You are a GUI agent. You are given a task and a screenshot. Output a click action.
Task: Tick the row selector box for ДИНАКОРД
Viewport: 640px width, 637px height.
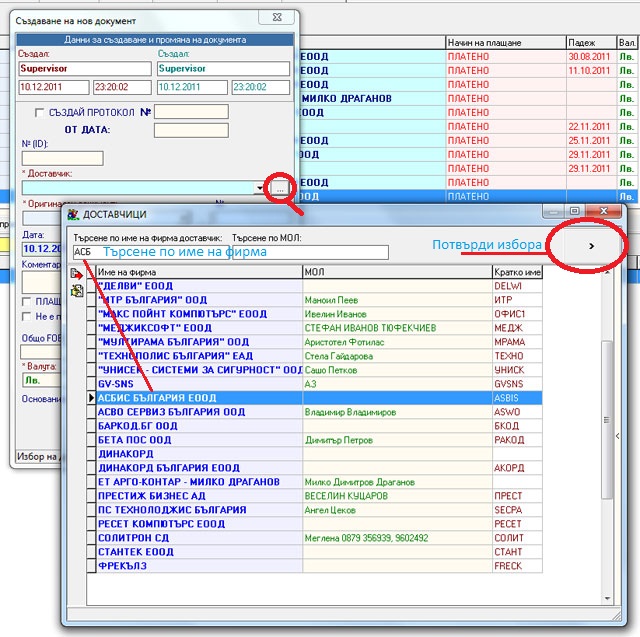(x=91, y=454)
